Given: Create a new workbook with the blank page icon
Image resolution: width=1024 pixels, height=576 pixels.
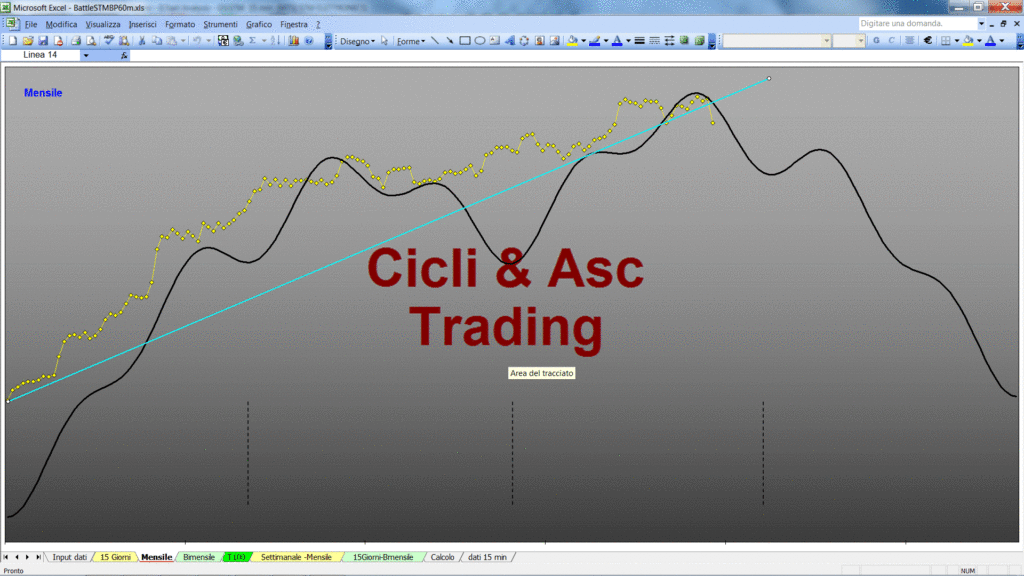Looking at the screenshot, I should [x=12, y=40].
